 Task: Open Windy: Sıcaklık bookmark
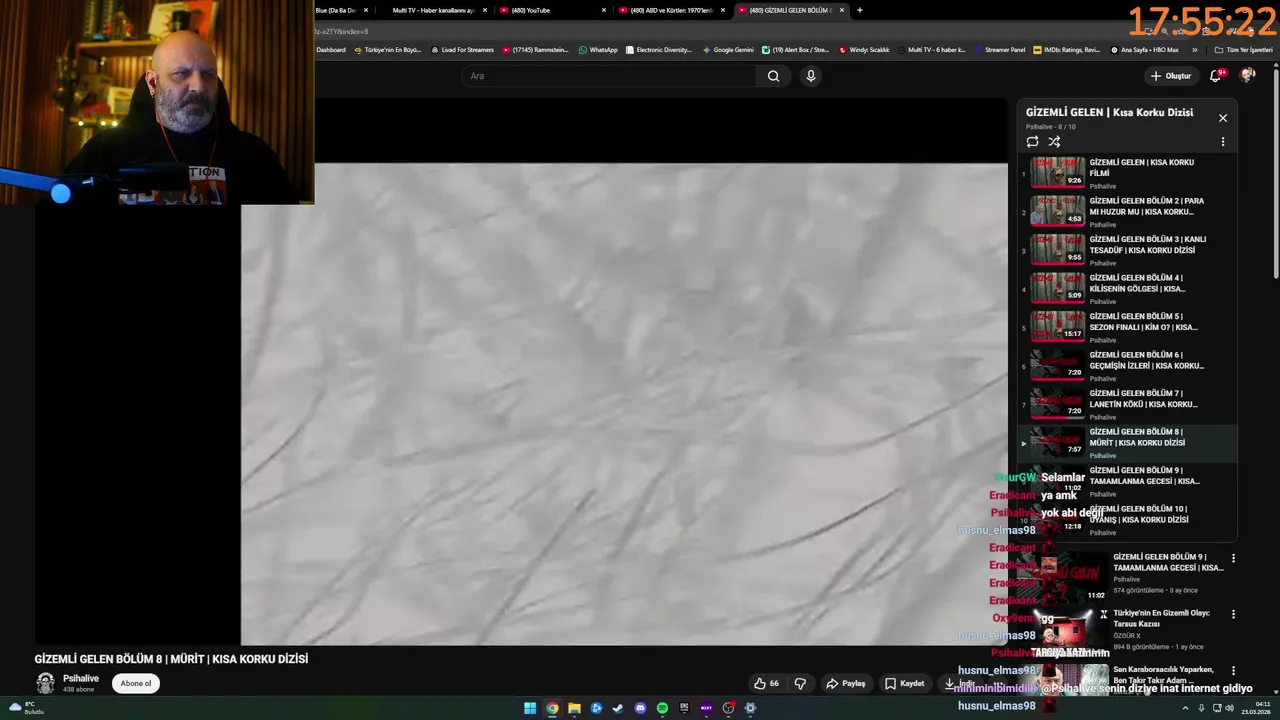pyautogui.click(x=864, y=50)
